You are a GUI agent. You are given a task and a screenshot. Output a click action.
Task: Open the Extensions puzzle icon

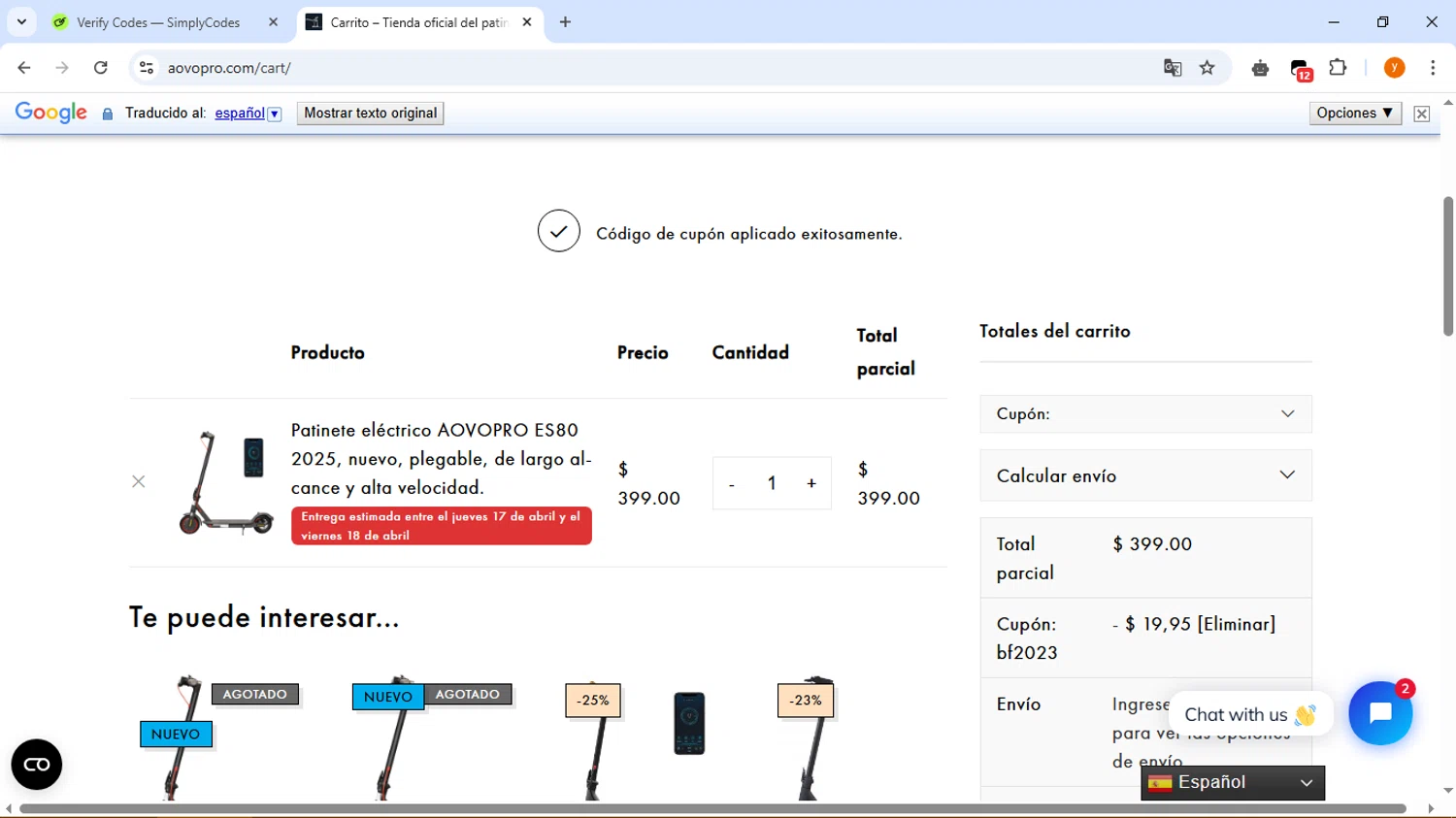(x=1338, y=68)
